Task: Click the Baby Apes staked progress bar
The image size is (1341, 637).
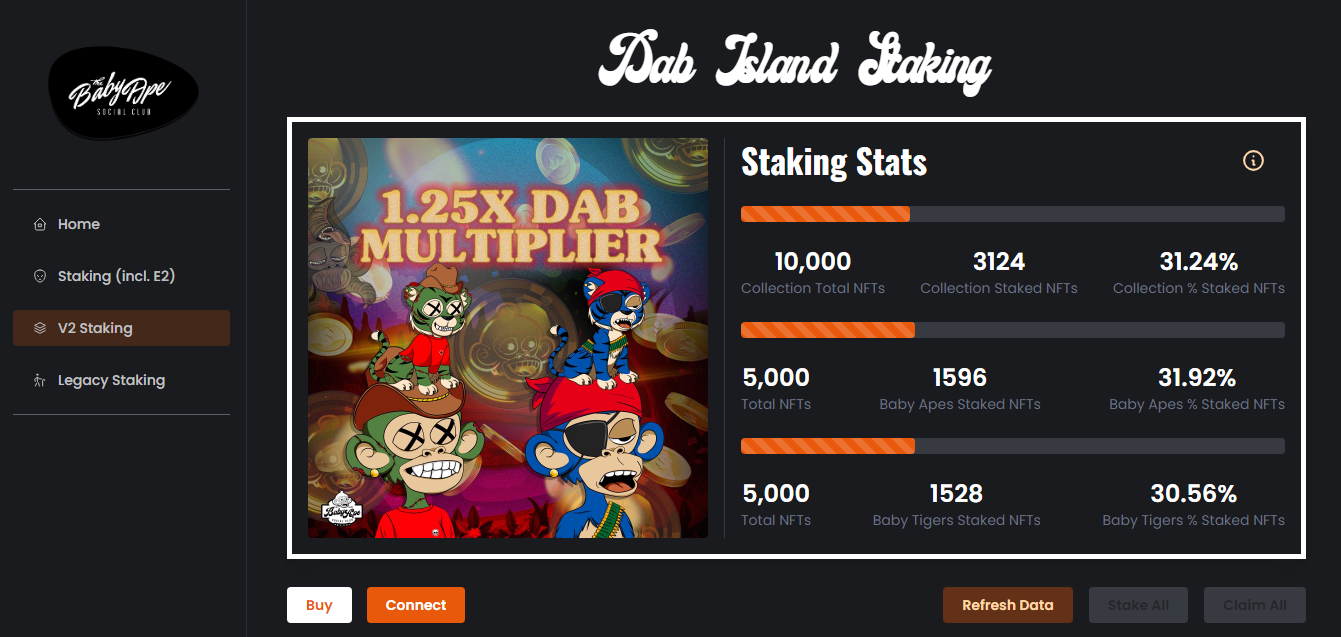Action: tap(1012, 330)
